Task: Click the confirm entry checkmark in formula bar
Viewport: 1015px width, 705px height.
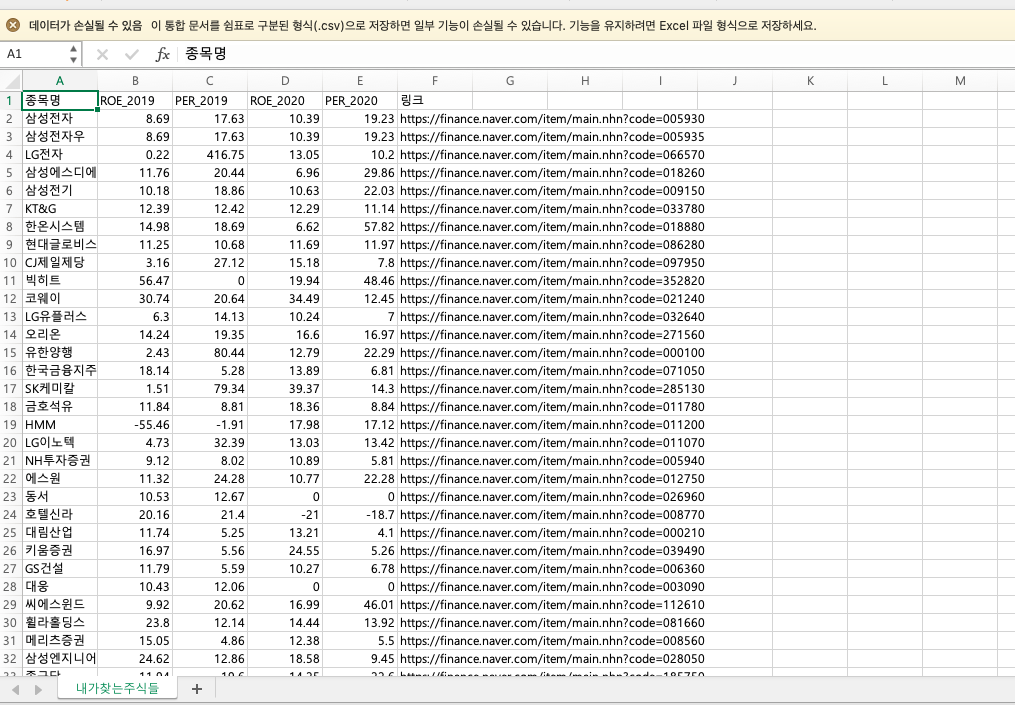Action: [132, 54]
